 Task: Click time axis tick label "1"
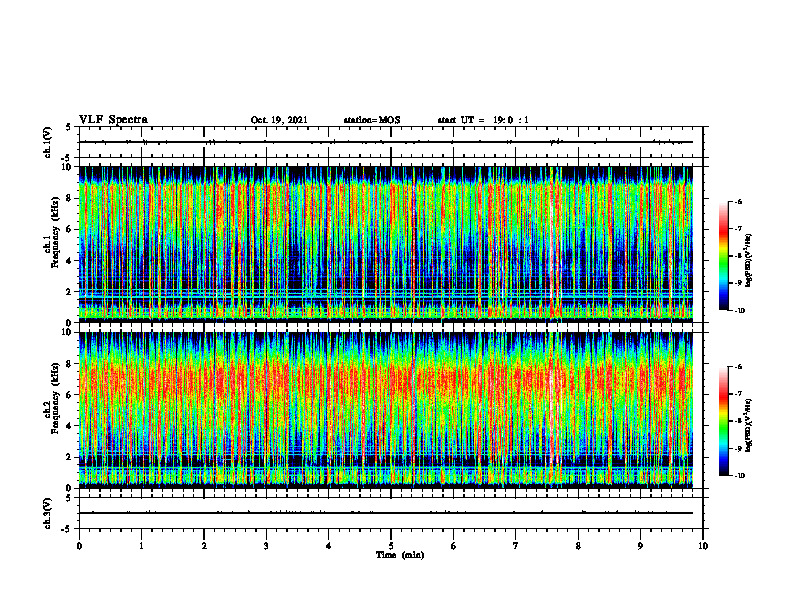pyautogui.click(x=141, y=546)
